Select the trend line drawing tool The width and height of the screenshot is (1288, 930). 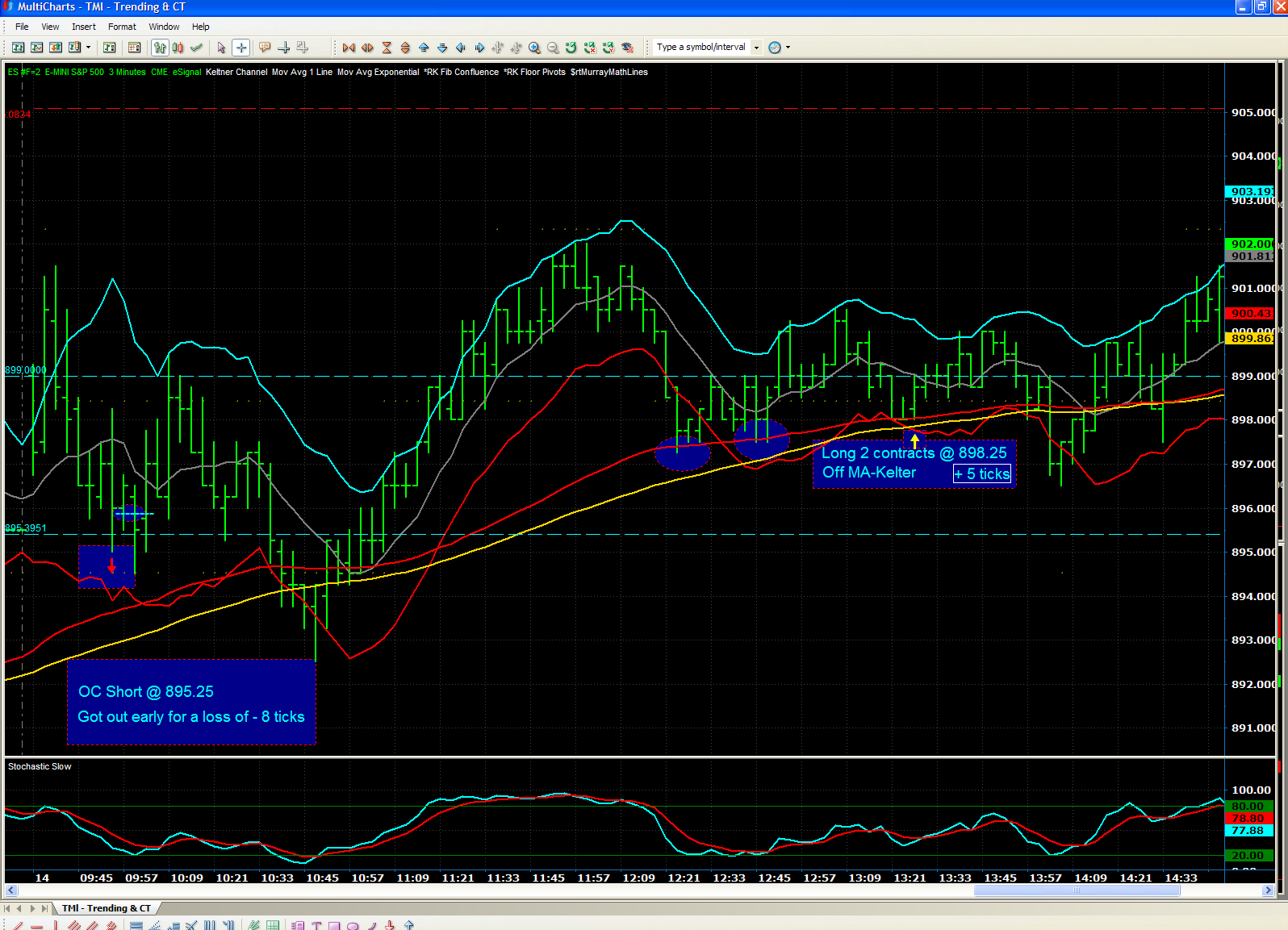(17, 925)
